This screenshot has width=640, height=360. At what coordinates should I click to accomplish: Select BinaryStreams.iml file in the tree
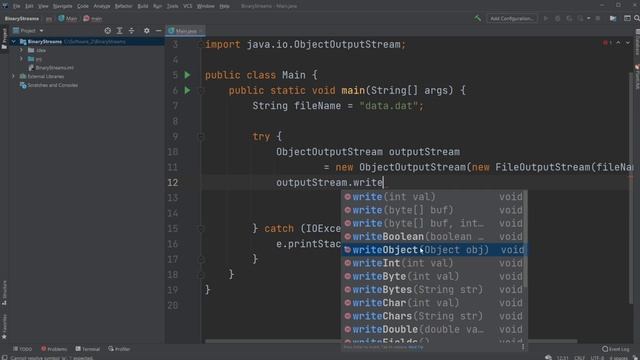(x=54, y=68)
